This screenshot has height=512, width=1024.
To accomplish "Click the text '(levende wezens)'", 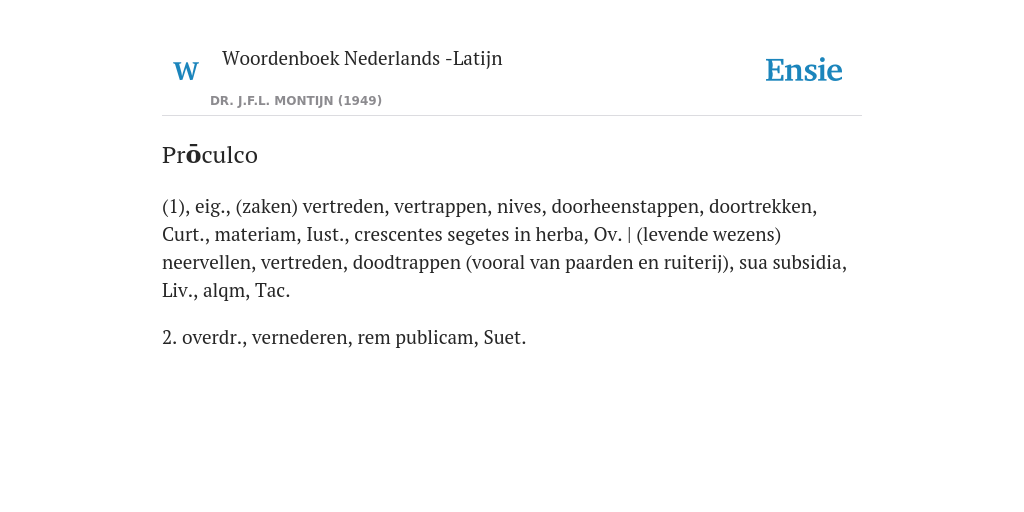I will tap(709, 234).
